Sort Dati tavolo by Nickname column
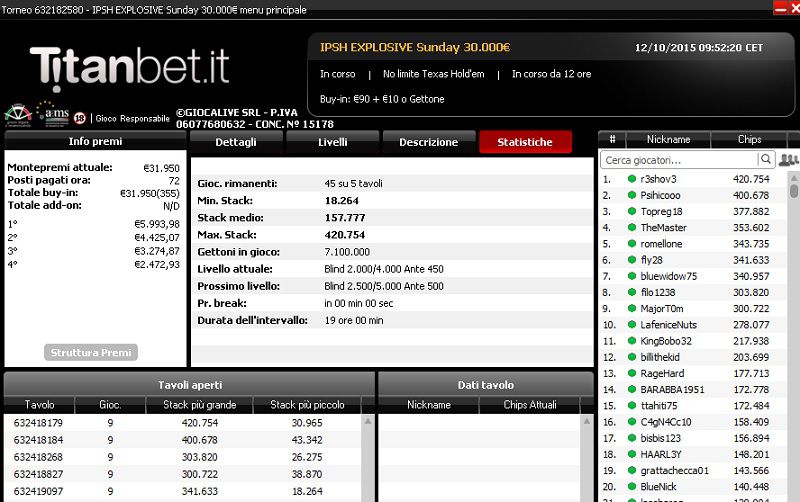 [x=429, y=405]
